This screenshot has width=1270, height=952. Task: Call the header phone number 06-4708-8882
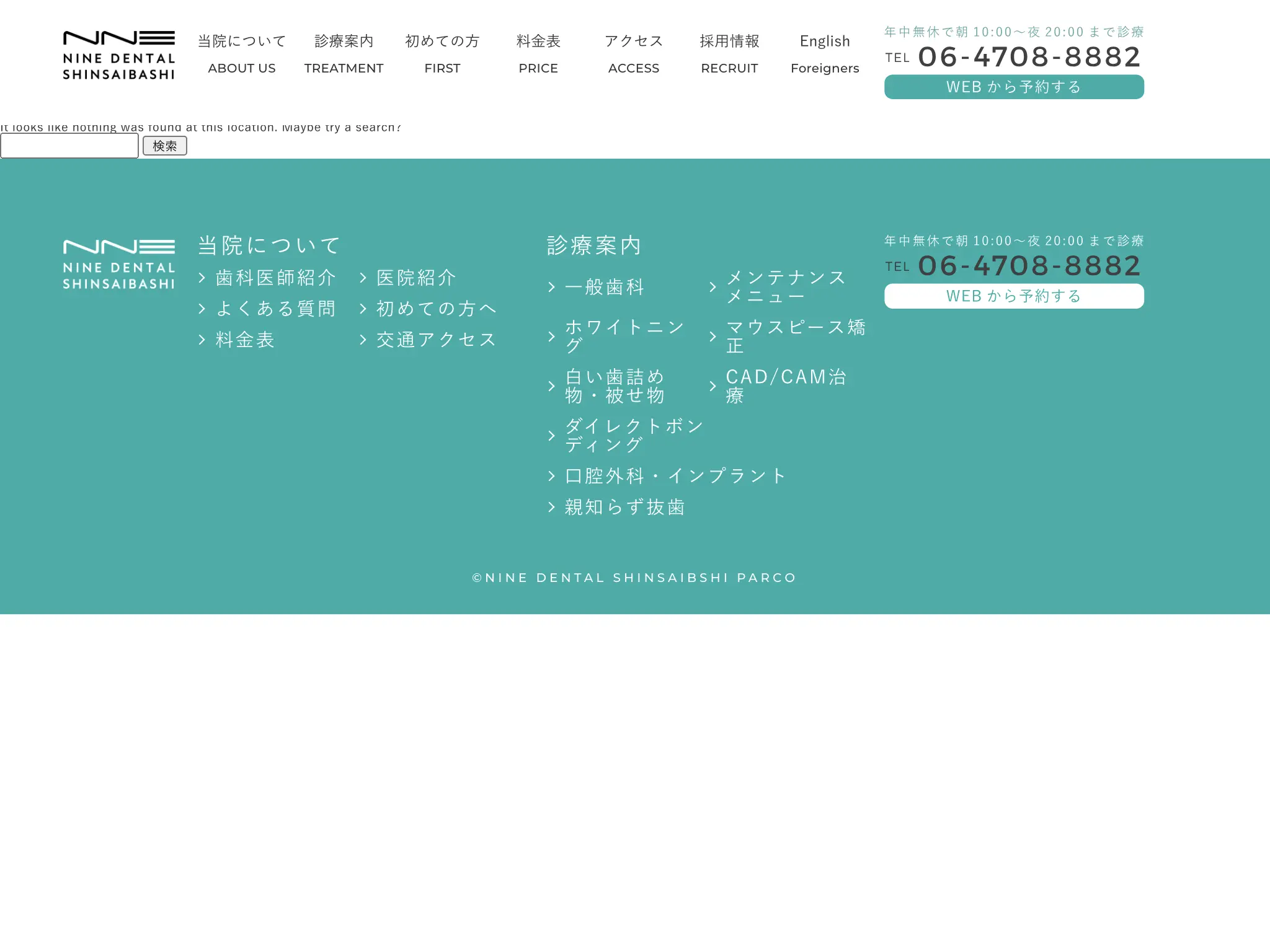tap(1013, 57)
